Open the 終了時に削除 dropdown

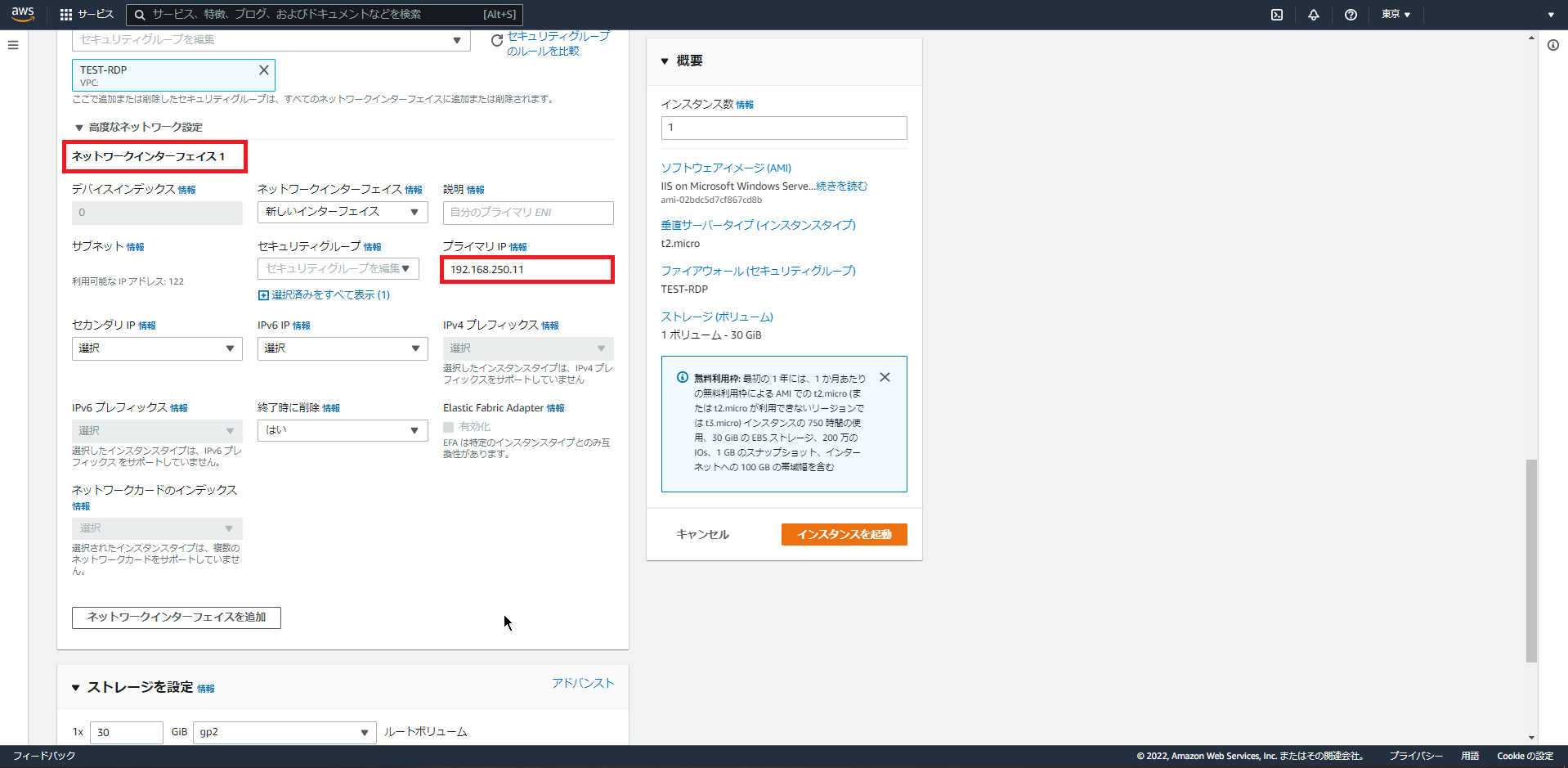[342, 430]
